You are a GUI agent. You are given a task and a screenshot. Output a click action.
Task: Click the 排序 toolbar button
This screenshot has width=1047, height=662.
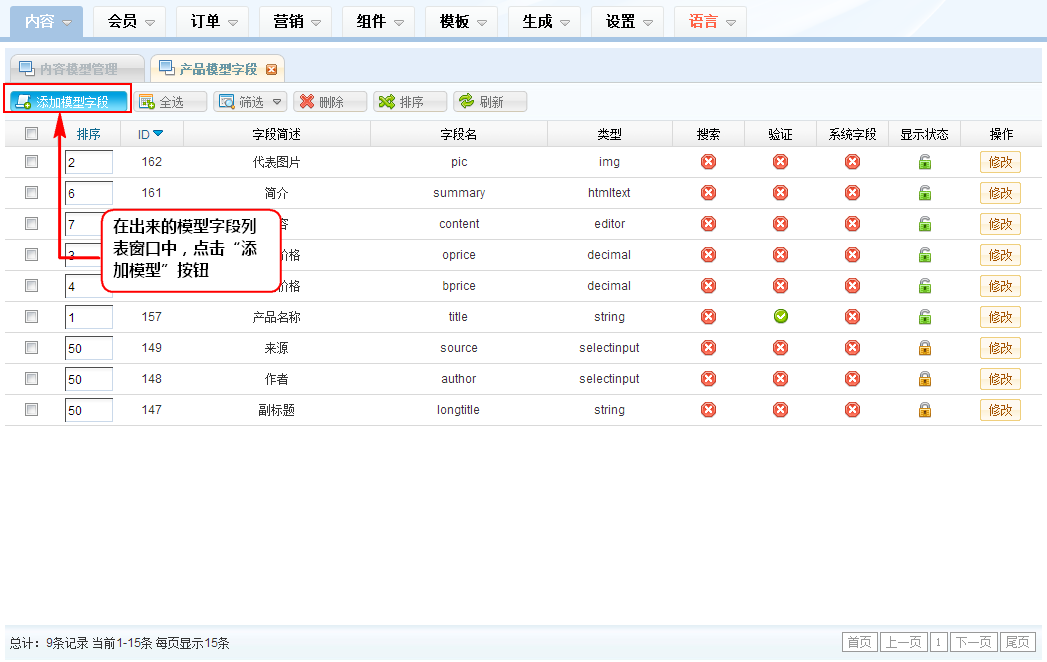click(x=410, y=102)
